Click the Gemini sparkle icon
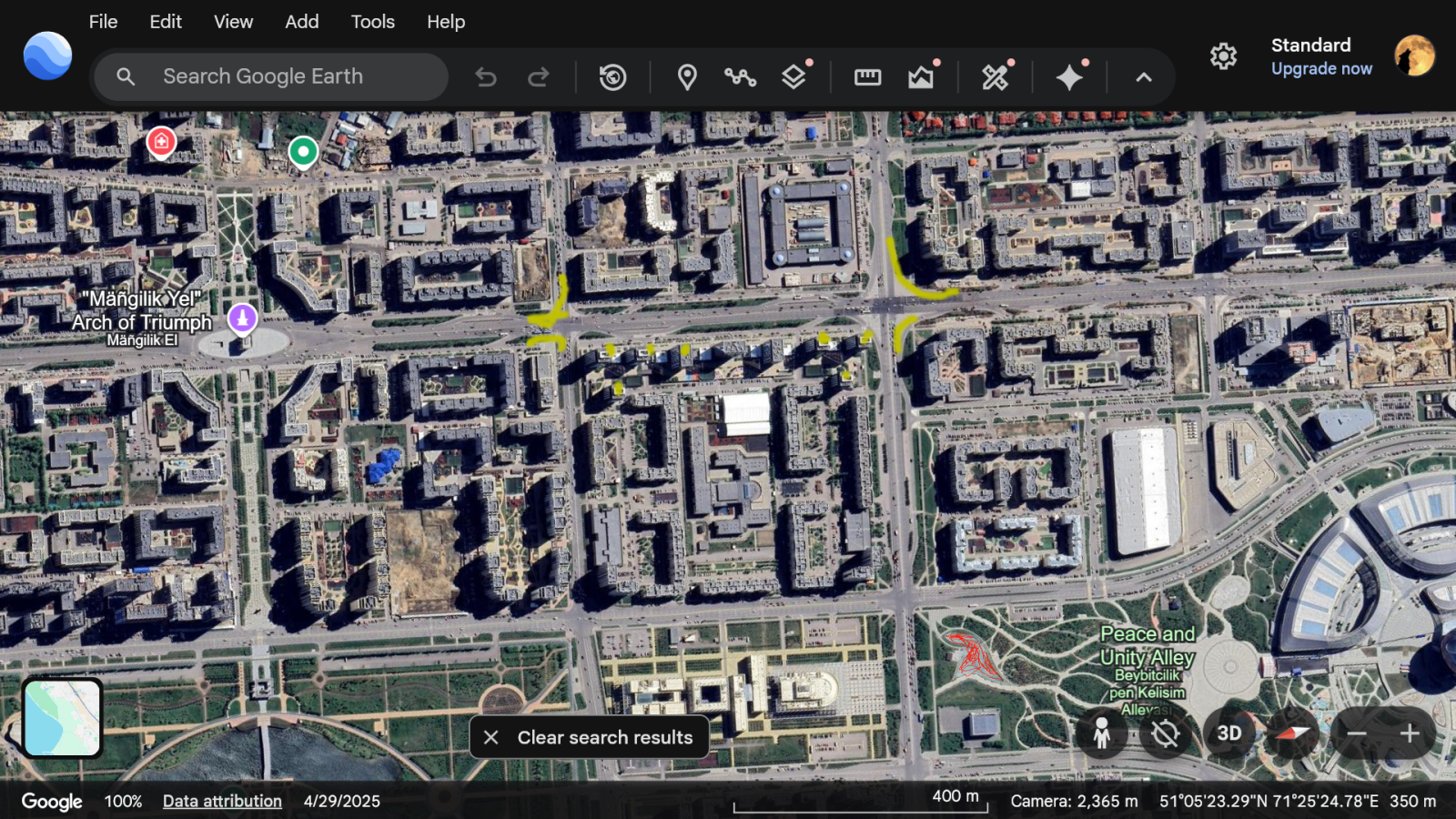Image resolution: width=1456 pixels, height=819 pixels. pyautogui.click(x=1069, y=77)
